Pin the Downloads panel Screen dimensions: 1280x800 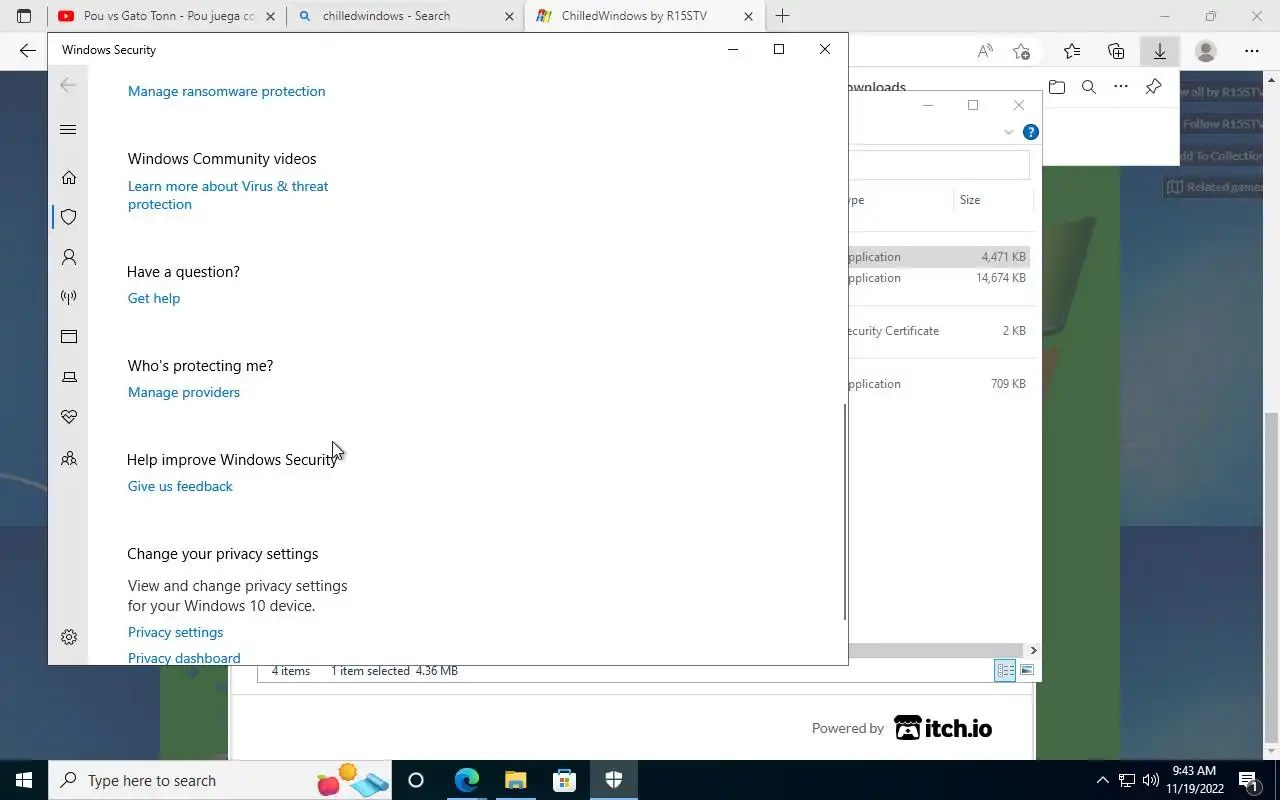point(1153,87)
